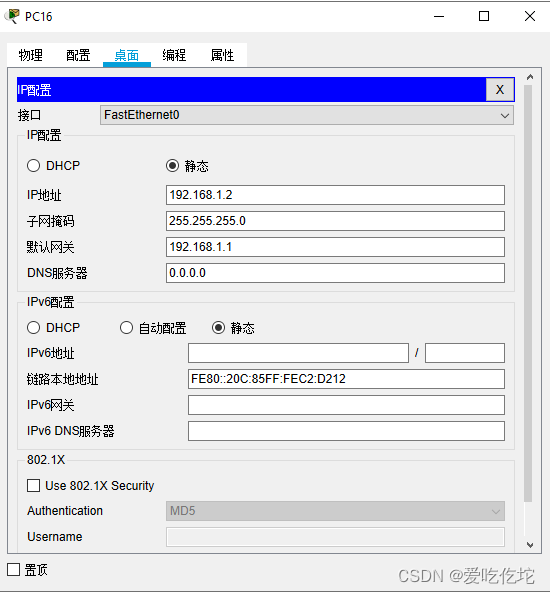Maximize the PC16 window
This screenshot has height=594, width=550.
click(484, 16)
